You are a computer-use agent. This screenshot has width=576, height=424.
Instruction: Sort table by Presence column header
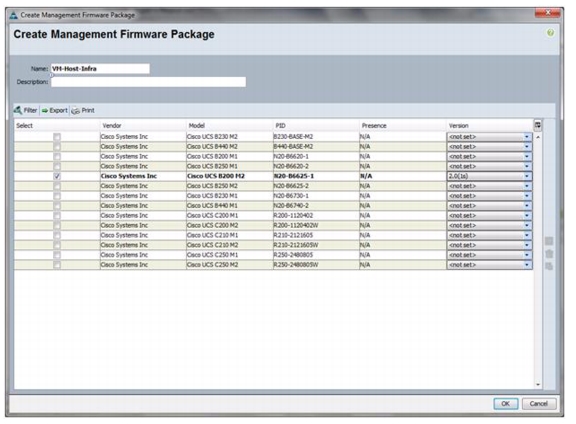click(x=403, y=126)
